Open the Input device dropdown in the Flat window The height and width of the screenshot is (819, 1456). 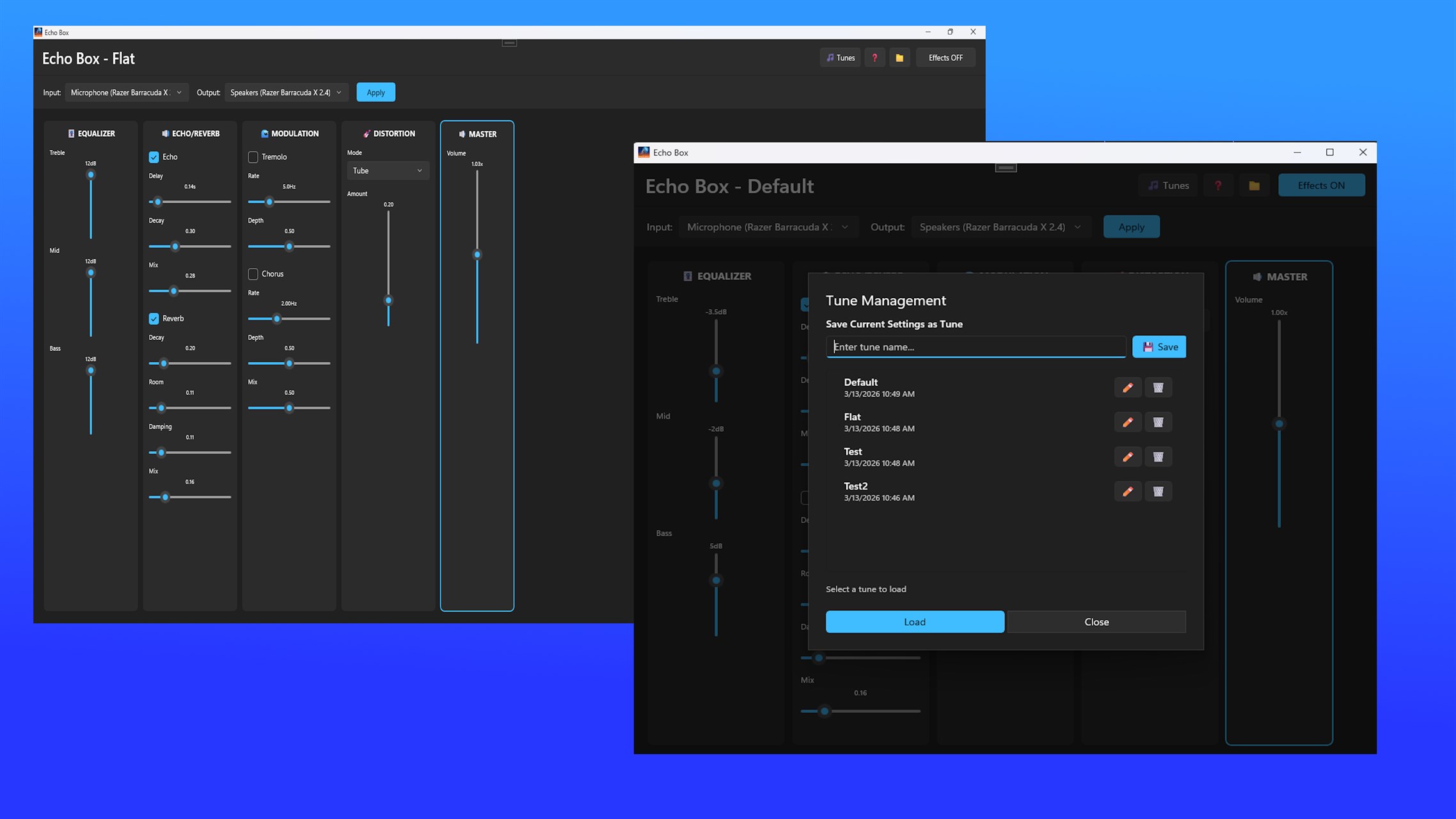click(127, 93)
